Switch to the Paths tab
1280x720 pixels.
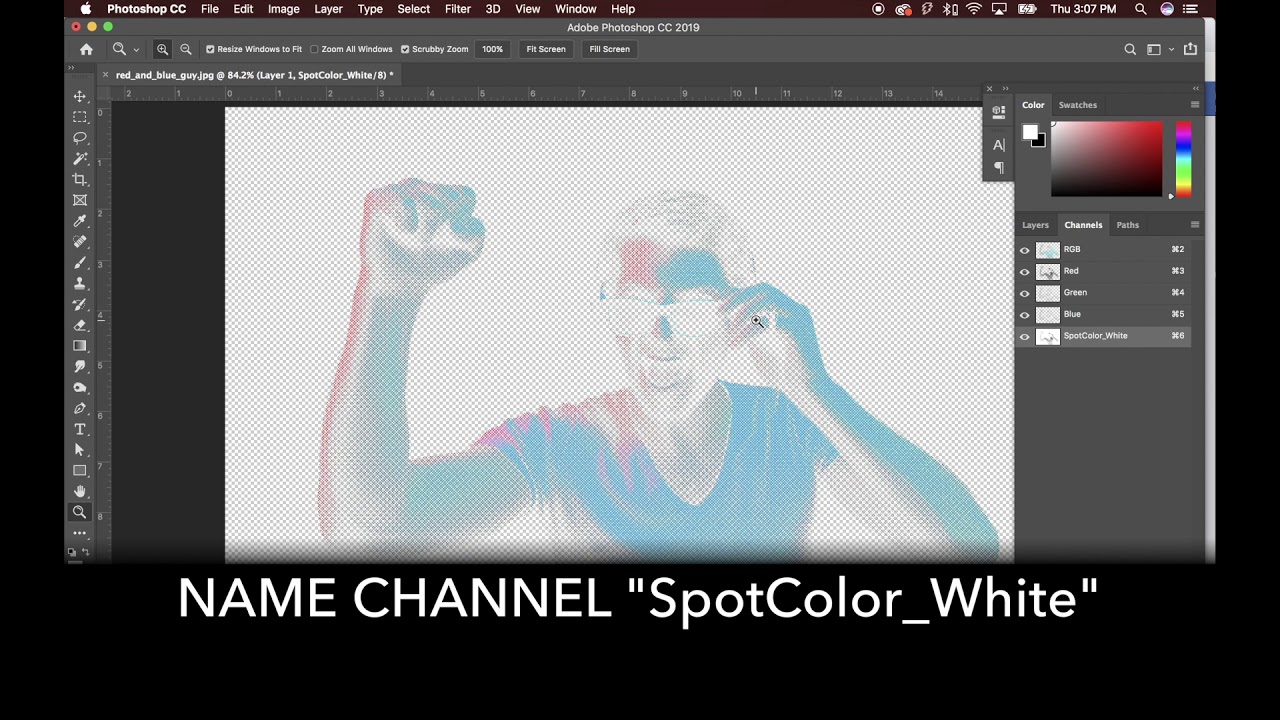point(1127,225)
